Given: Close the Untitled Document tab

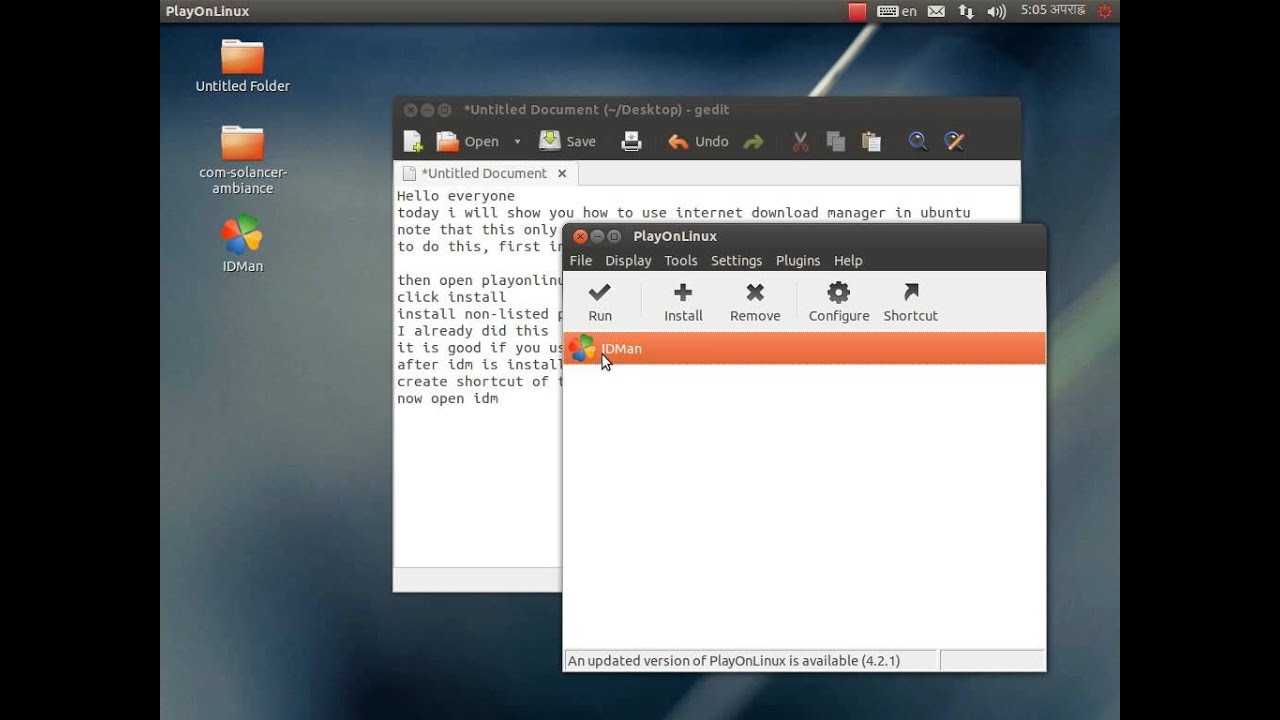Looking at the screenshot, I should [x=562, y=173].
